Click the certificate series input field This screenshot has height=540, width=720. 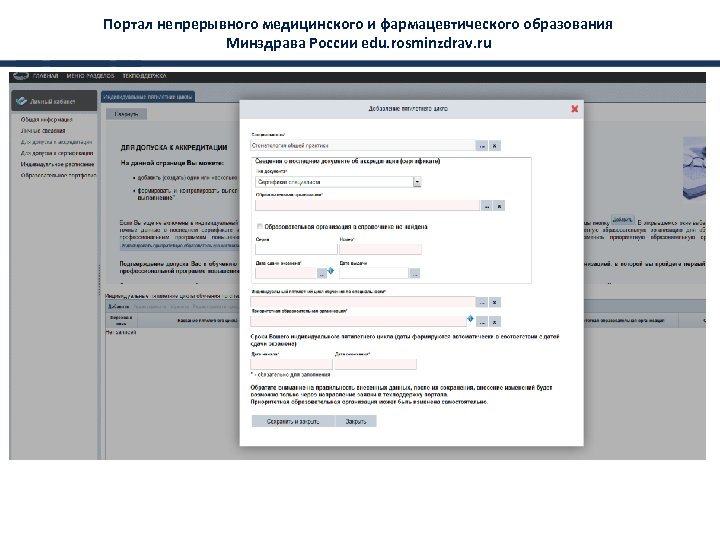click(x=296, y=249)
